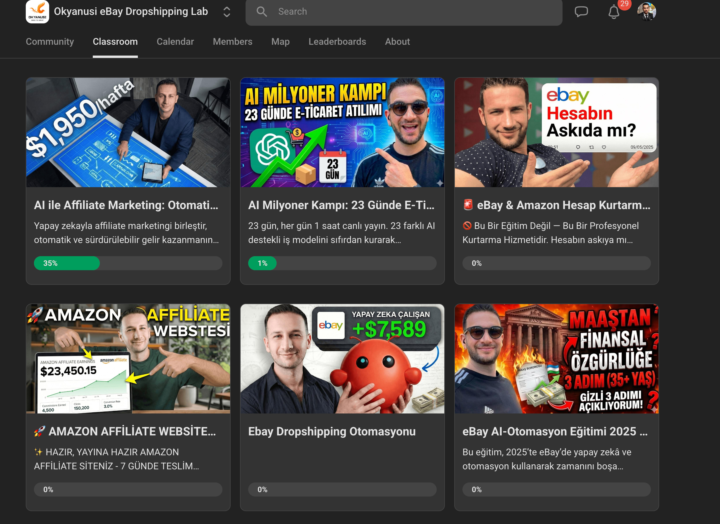This screenshot has width=720, height=524.
Task: Click the notification count badge 29
Action: coord(624,4)
